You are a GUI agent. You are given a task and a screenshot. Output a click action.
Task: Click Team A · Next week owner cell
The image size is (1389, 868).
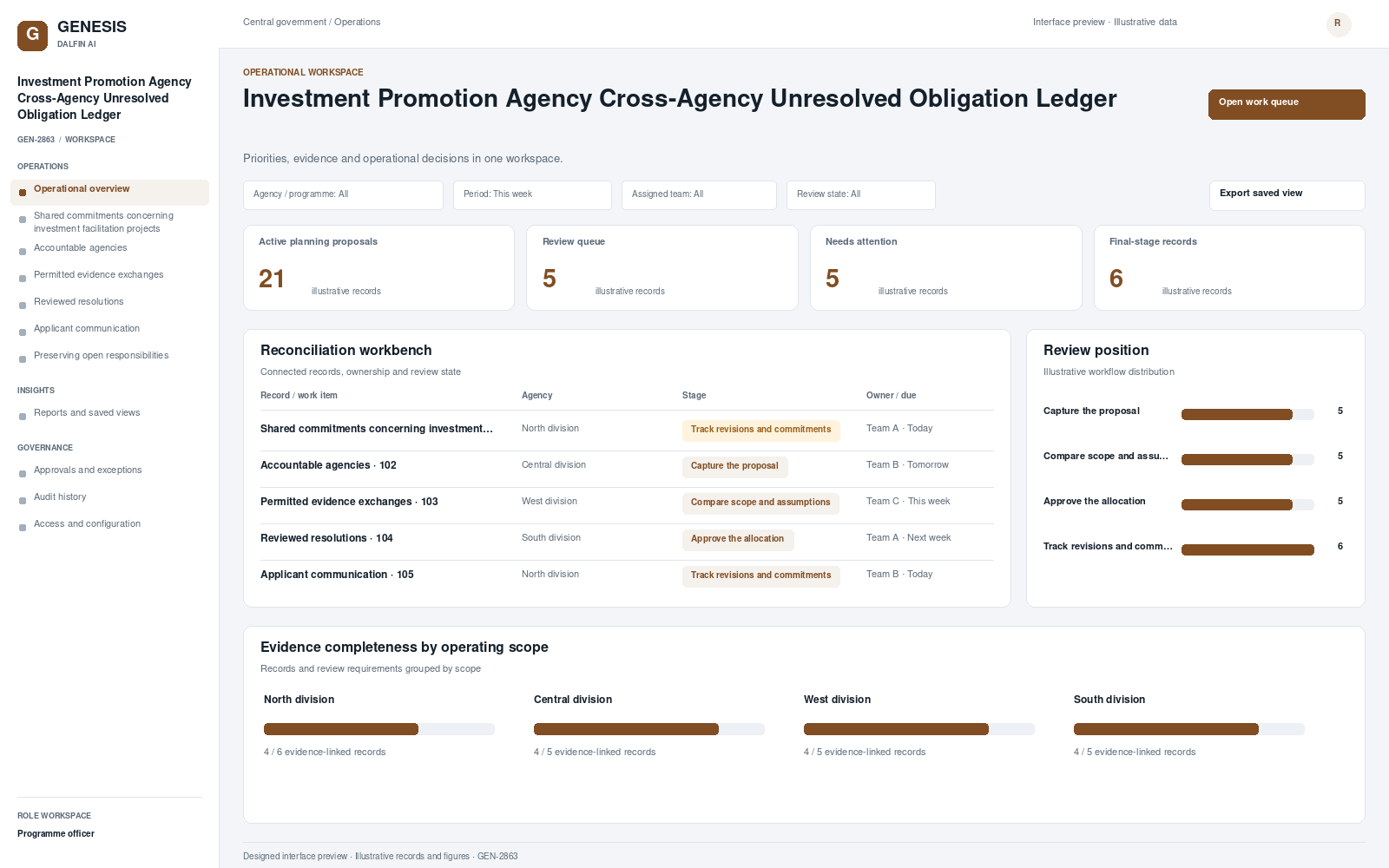point(909,538)
